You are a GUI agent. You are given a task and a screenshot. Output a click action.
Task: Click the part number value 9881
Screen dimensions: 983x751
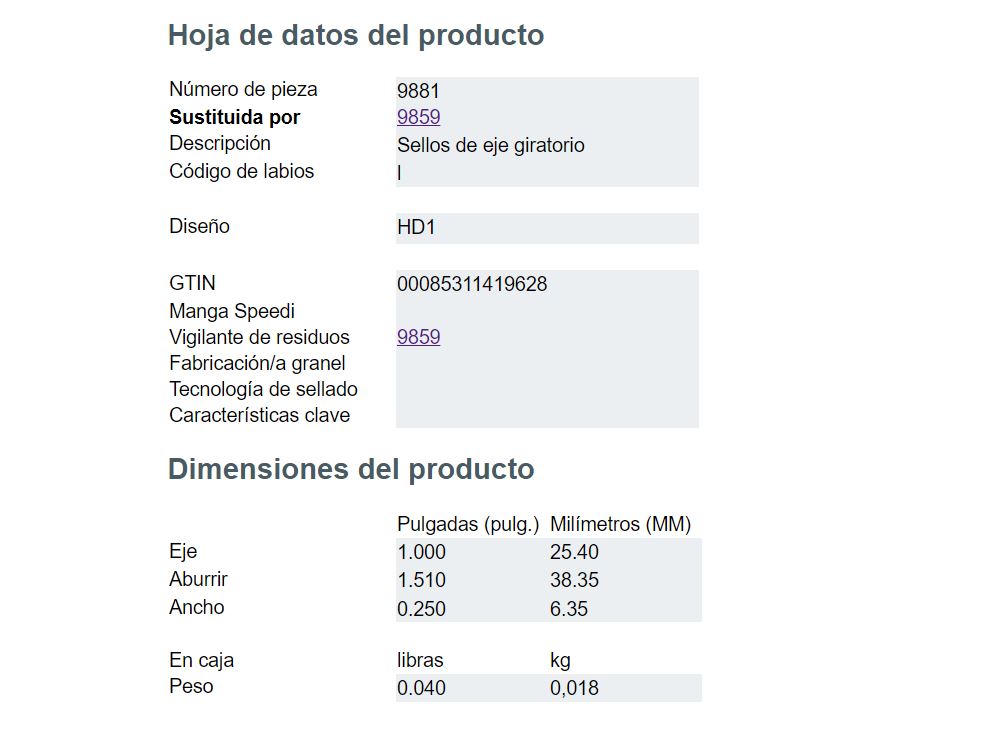pyautogui.click(x=418, y=91)
